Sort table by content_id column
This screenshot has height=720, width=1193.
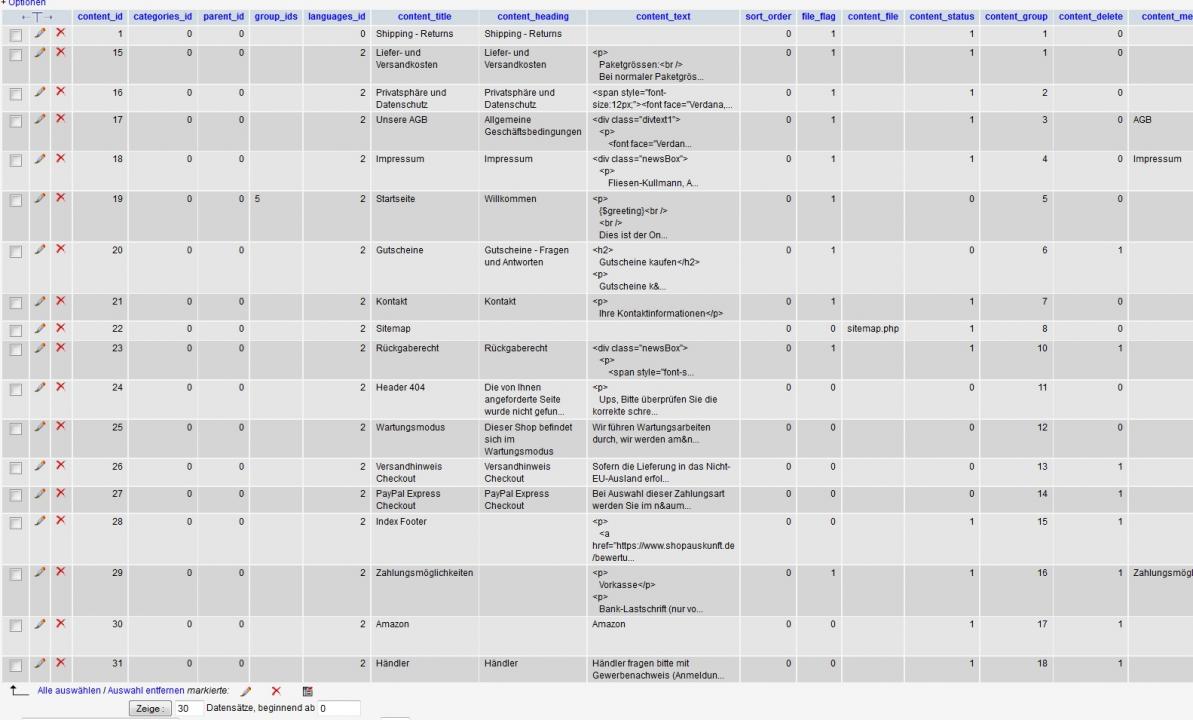(100, 18)
